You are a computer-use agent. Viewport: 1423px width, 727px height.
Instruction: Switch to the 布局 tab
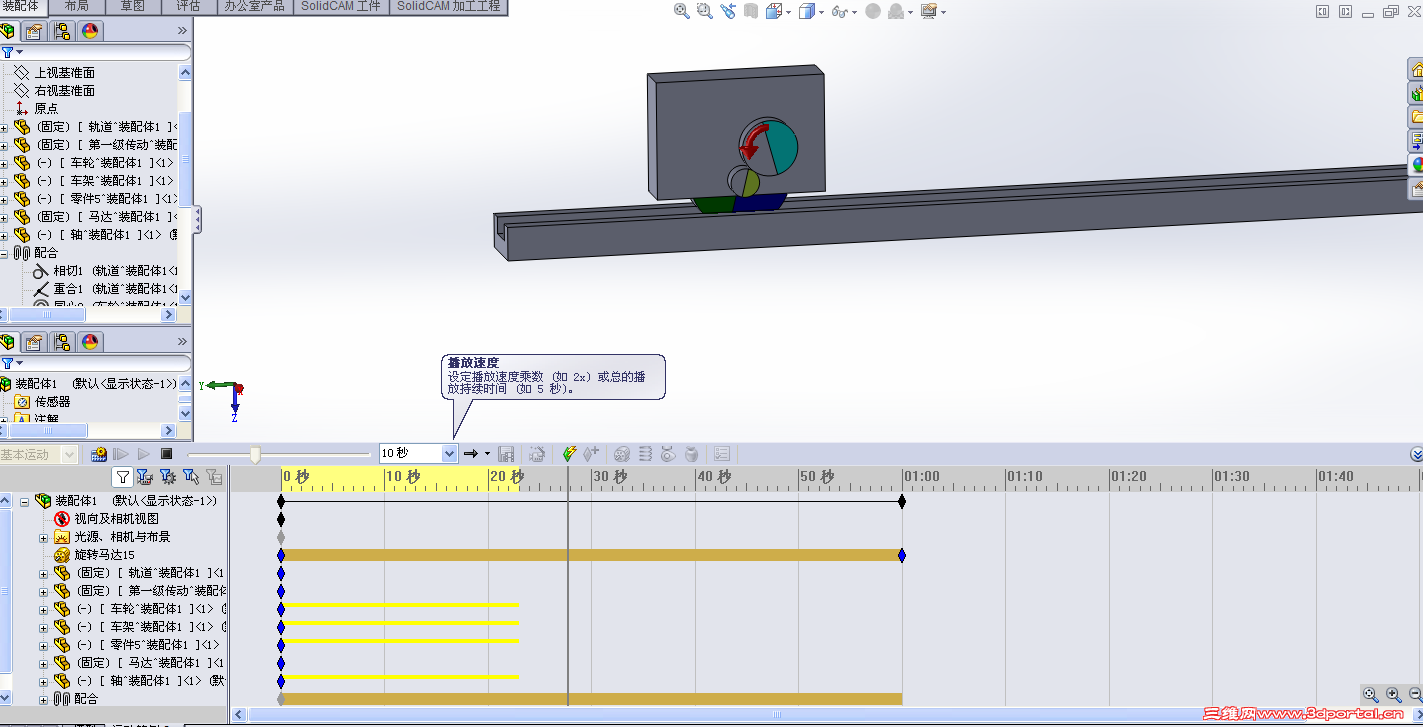[76, 6]
